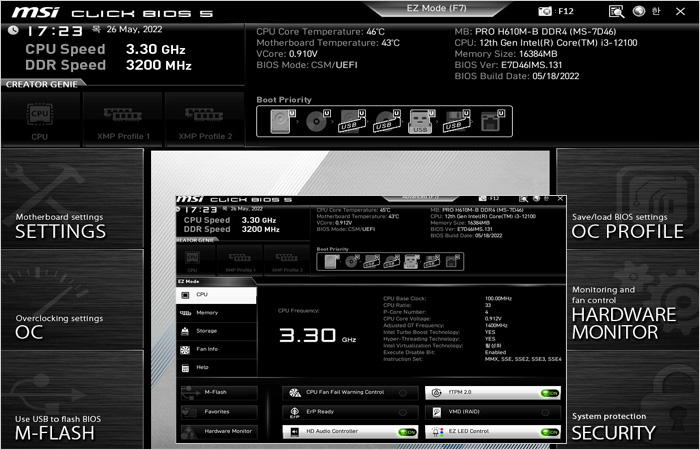Click the large 3.30 GHz CPU Frequency readout

[x=317, y=336]
